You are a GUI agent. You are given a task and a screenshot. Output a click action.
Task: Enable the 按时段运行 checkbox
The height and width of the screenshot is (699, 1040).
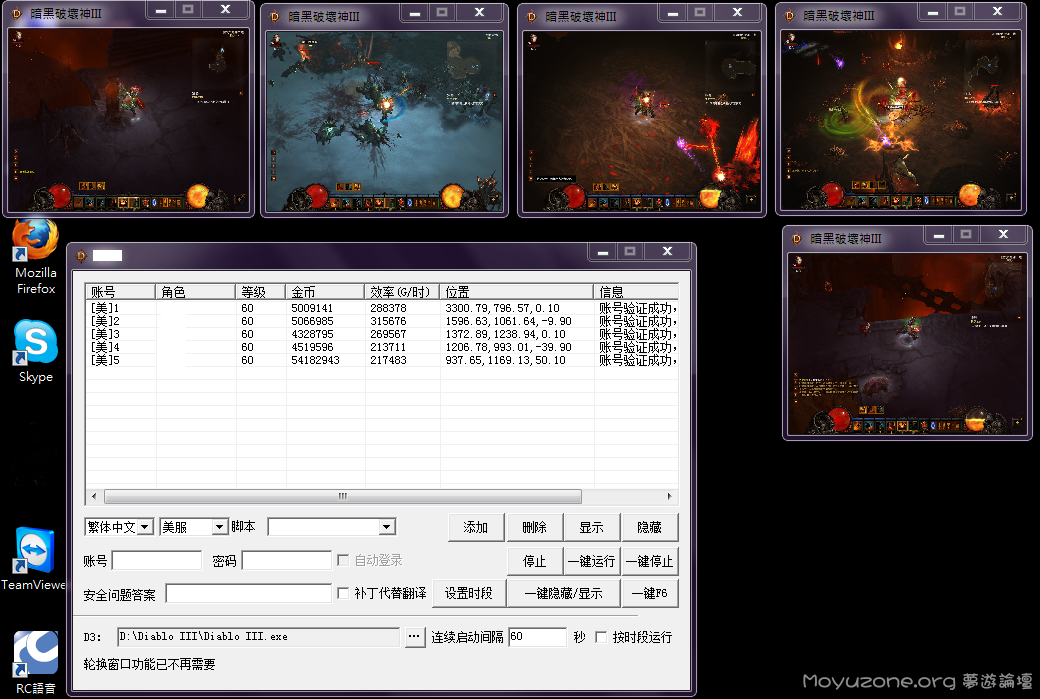601,637
